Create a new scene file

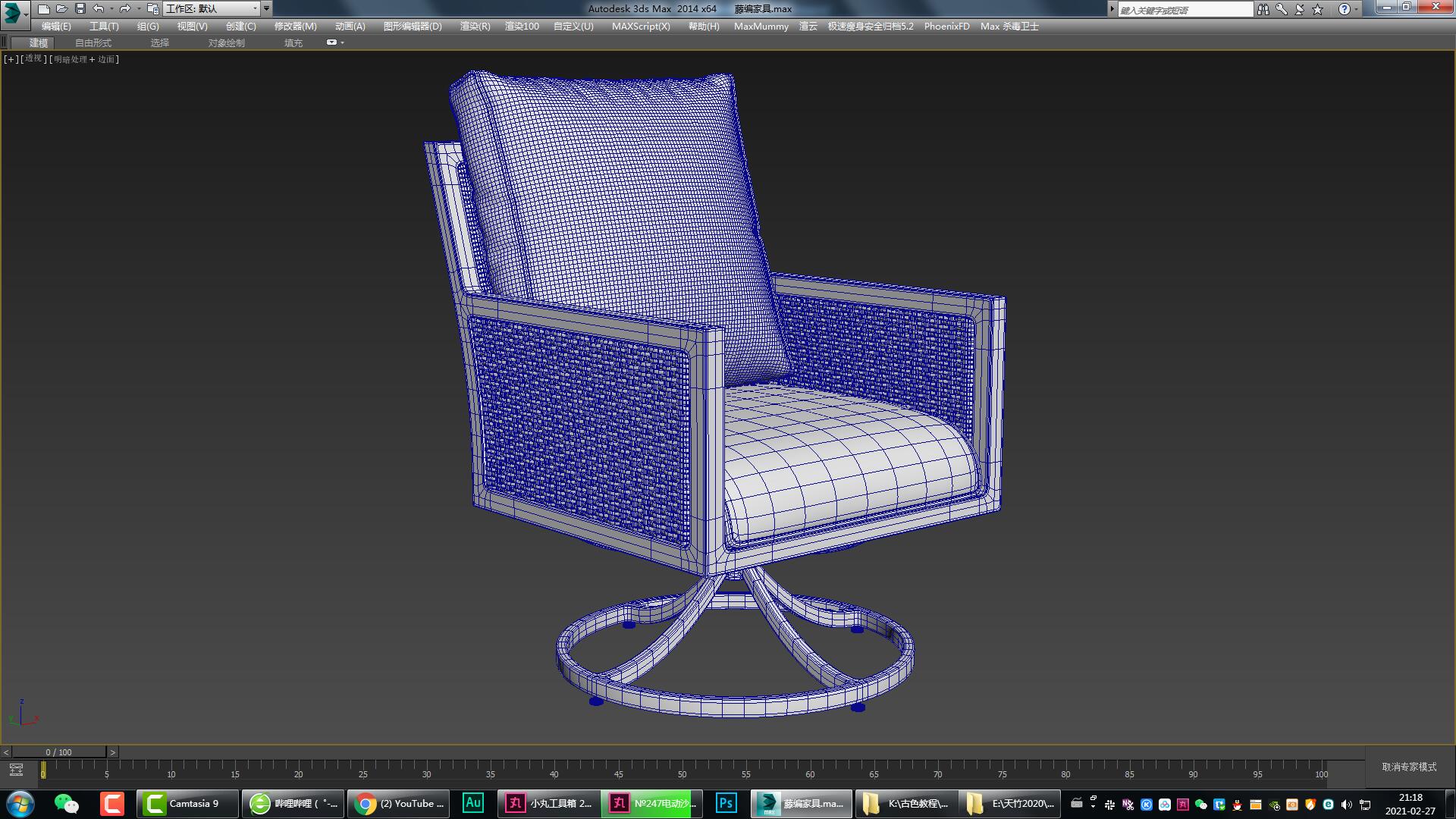[43, 8]
